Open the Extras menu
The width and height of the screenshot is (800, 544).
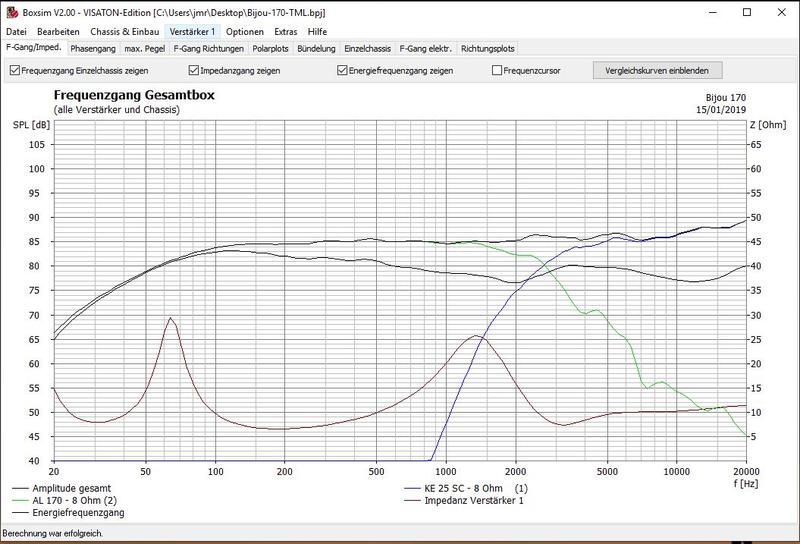point(285,32)
